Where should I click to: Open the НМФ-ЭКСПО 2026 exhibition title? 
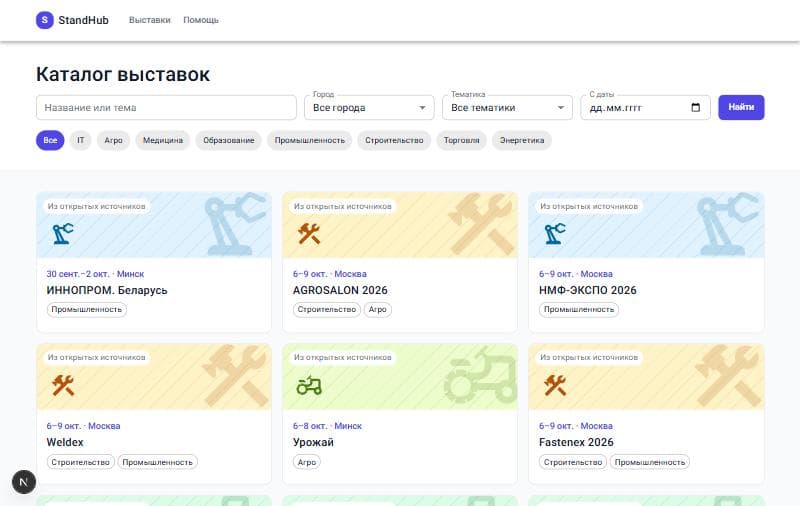pyautogui.click(x=588, y=290)
